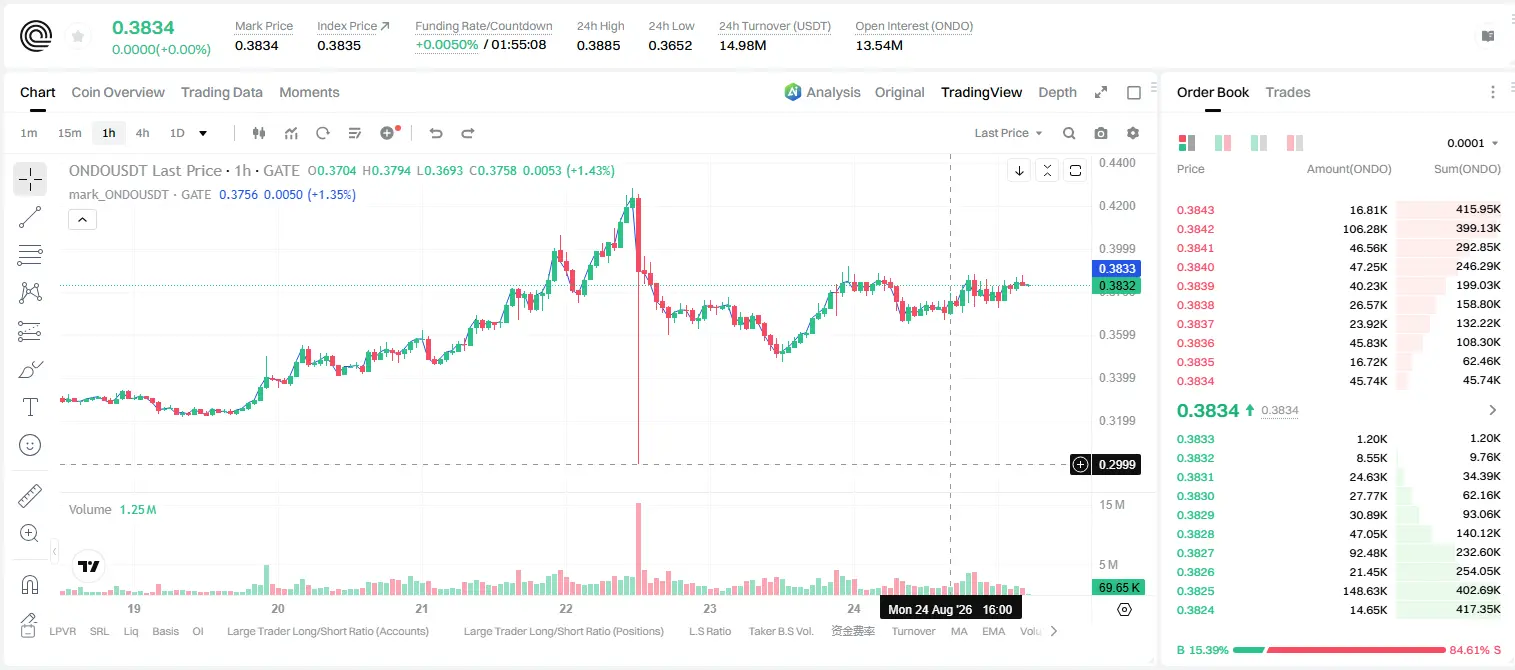The height and width of the screenshot is (670, 1515).
Task: Click the buy/sell ratio bar
Action: [x=1339, y=650]
